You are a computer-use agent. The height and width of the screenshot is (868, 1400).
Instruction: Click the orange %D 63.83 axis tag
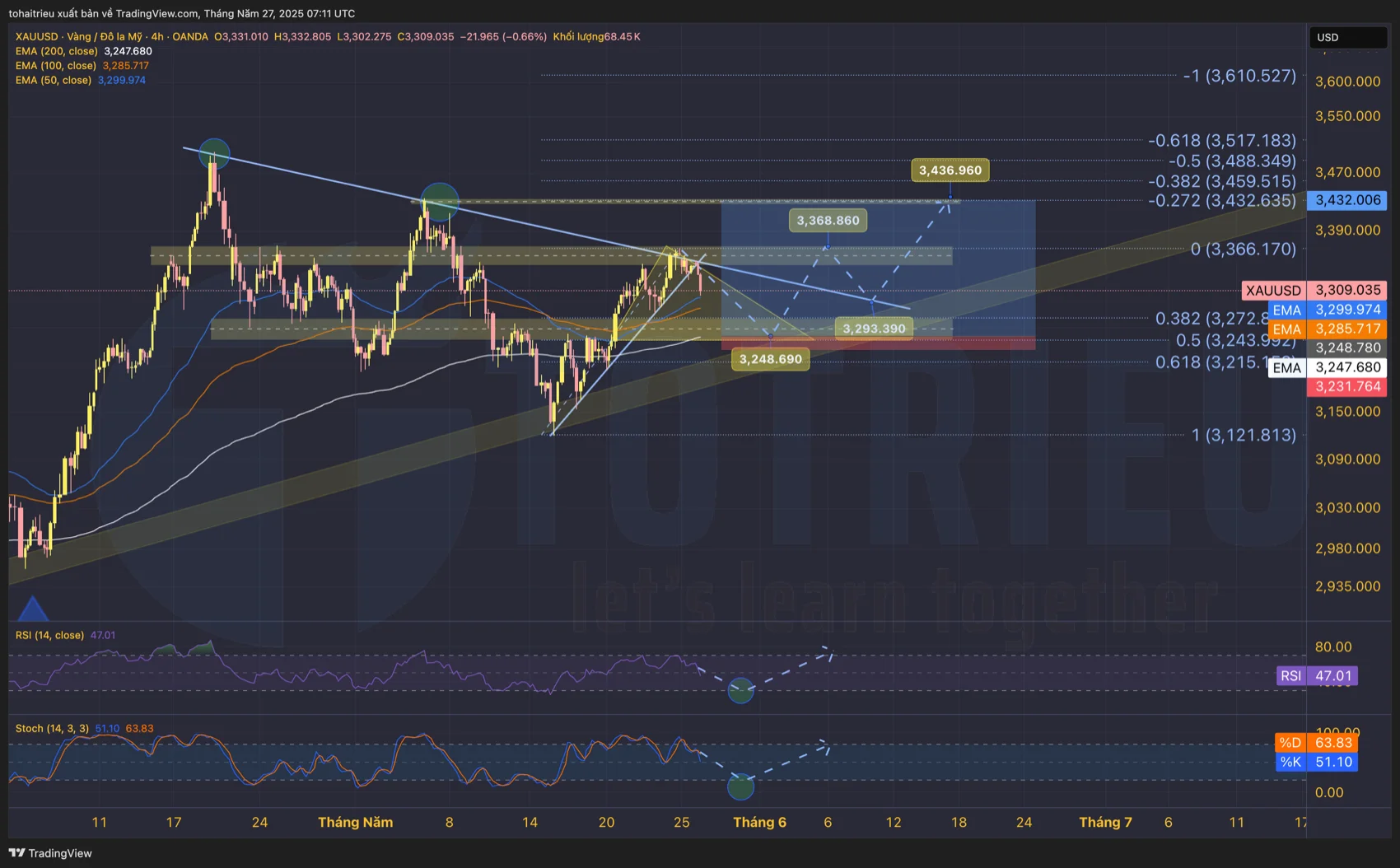(x=1315, y=743)
